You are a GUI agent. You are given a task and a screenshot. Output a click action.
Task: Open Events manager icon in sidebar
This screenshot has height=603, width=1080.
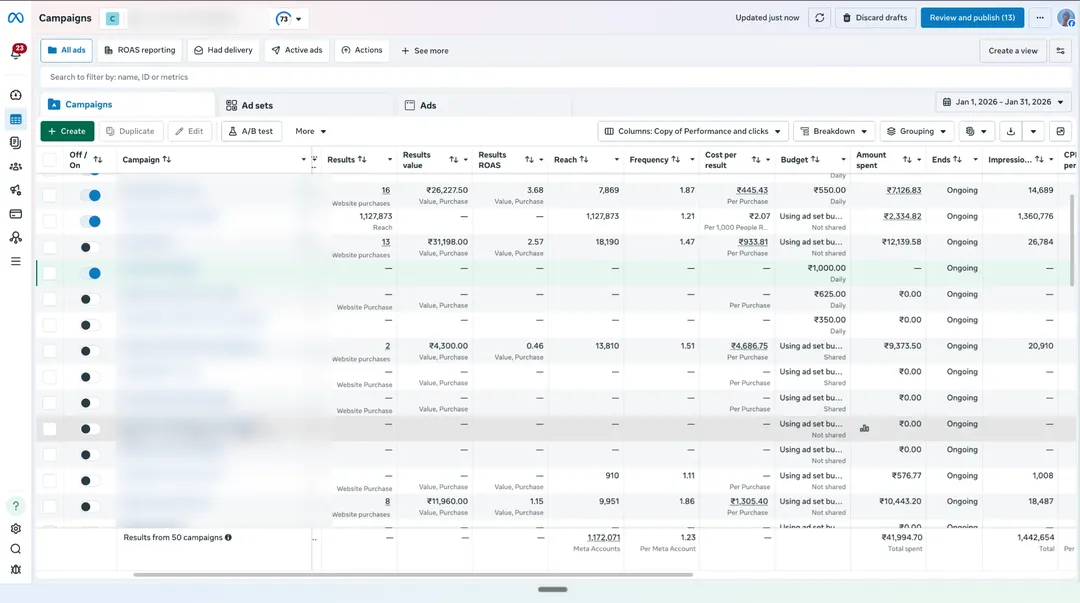point(16,238)
